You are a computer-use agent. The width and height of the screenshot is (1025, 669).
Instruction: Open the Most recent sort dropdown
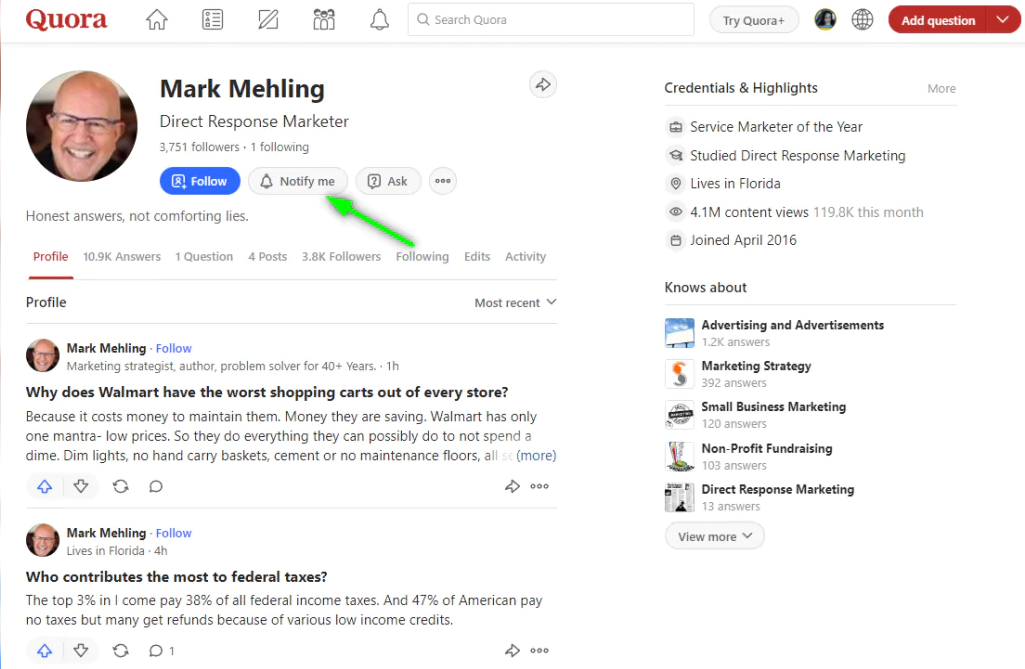coord(515,303)
